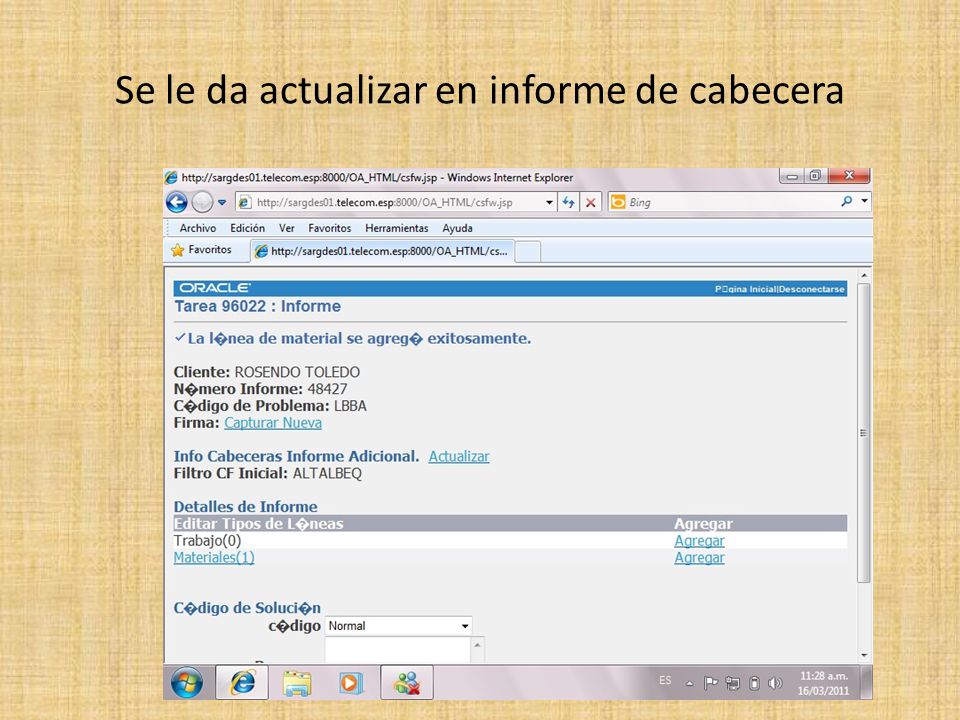The image size is (960, 720).
Task: Click the Internet Explorer taskbar icon
Action: (242, 682)
